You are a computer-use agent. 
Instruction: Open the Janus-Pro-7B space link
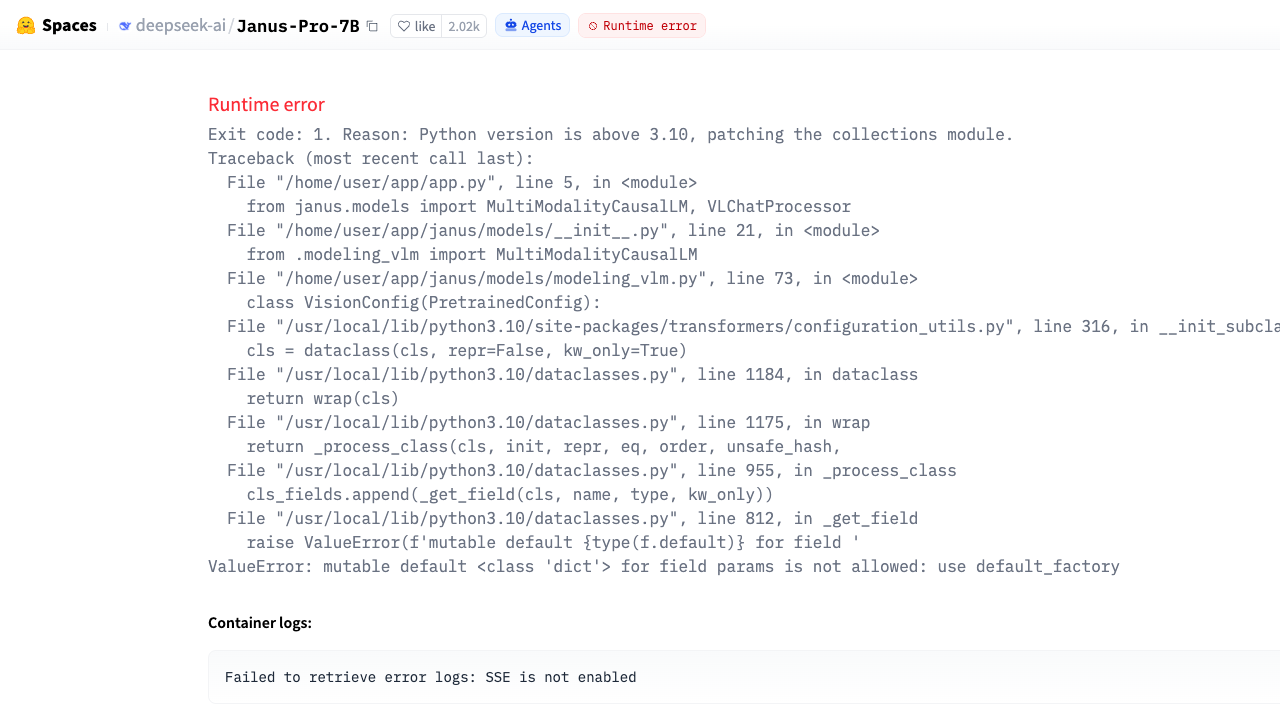(x=298, y=26)
